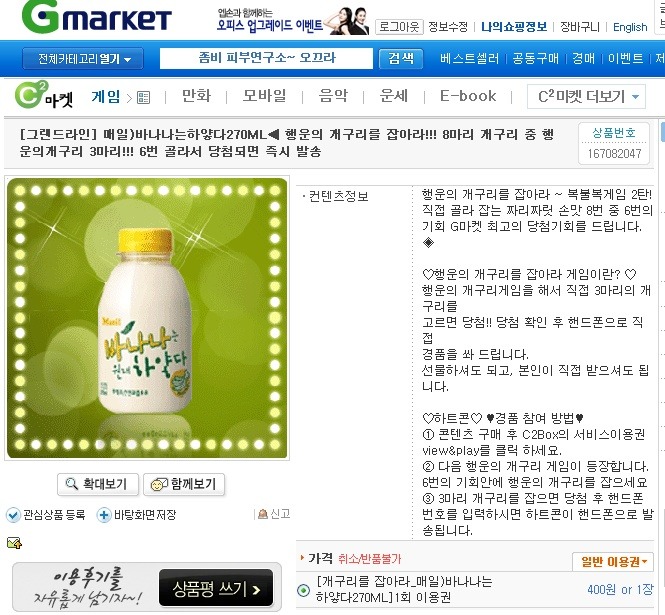This screenshot has width=665, height=615.
Task: Click the 검색 search button
Action: pos(401,58)
